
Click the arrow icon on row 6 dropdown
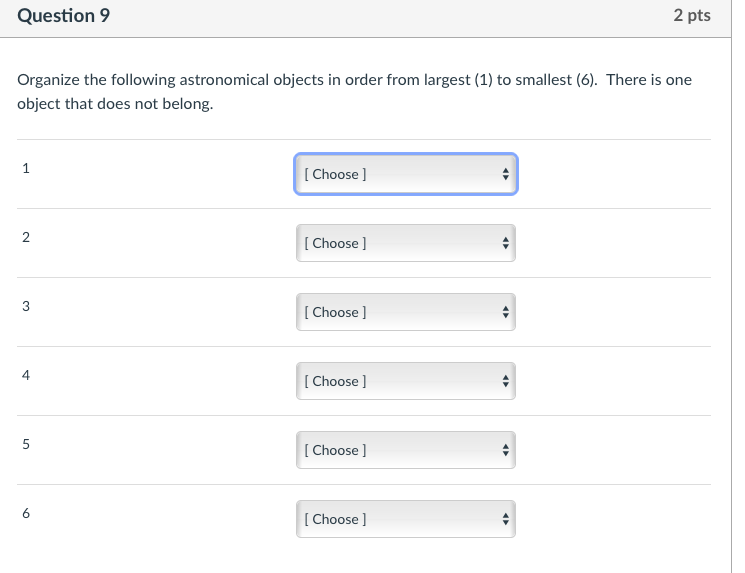(505, 519)
